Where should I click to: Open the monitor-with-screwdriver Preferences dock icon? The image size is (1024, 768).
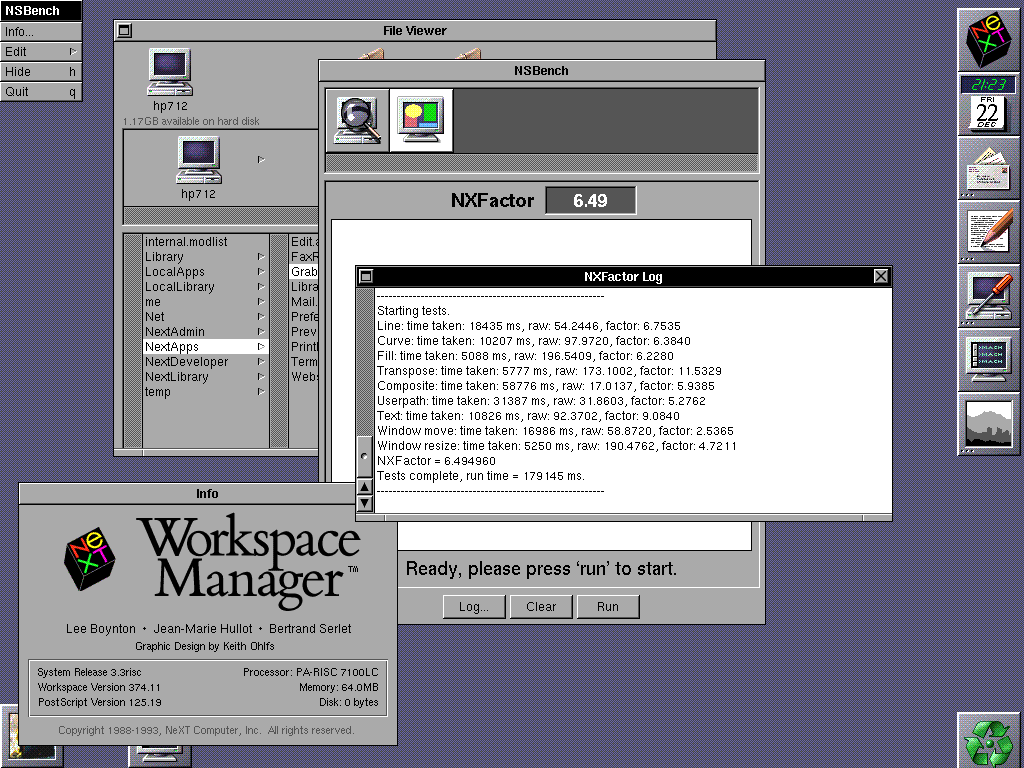click(x=990, y=296)
